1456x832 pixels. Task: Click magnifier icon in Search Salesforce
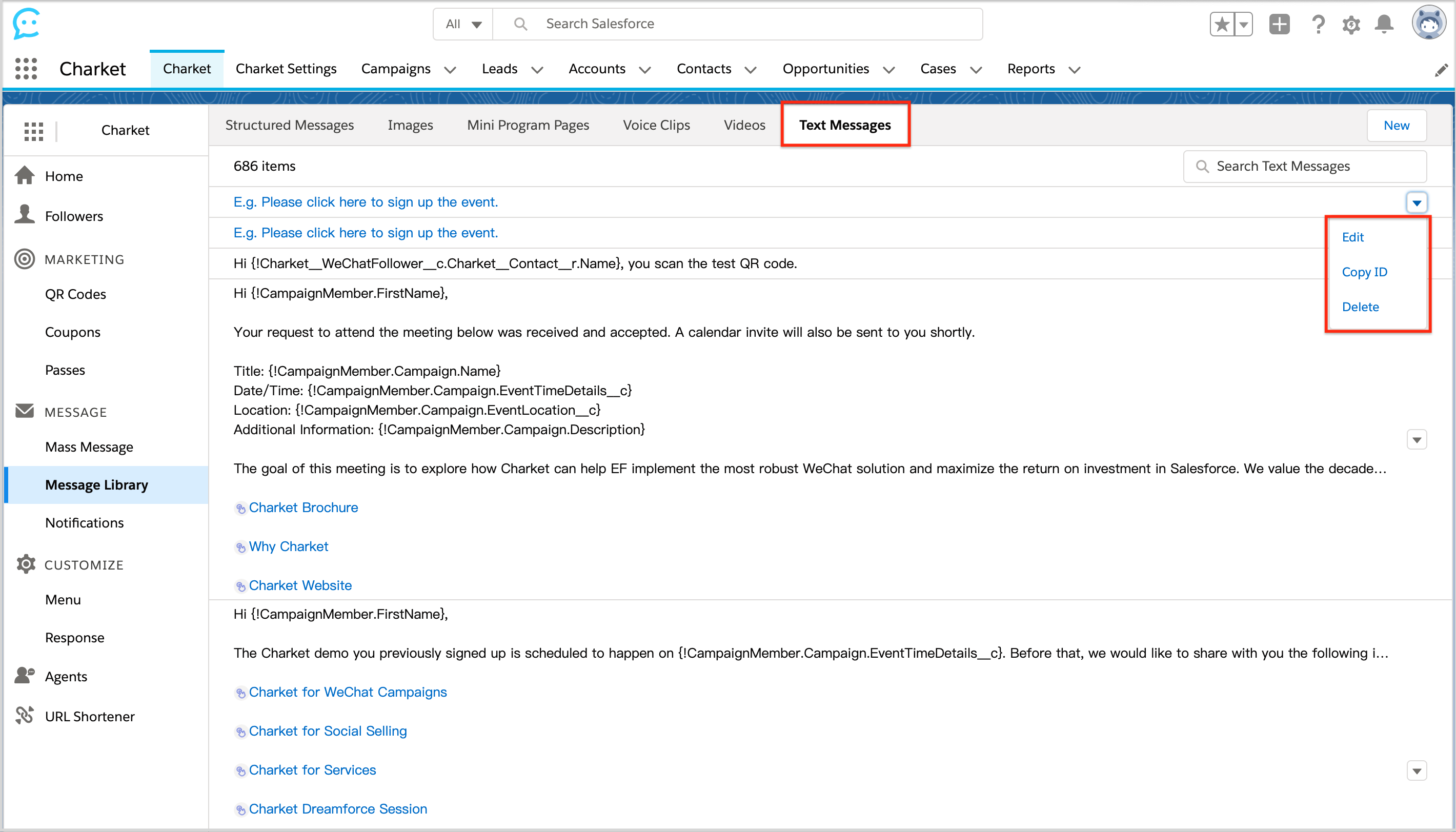[x=520, y=24]
